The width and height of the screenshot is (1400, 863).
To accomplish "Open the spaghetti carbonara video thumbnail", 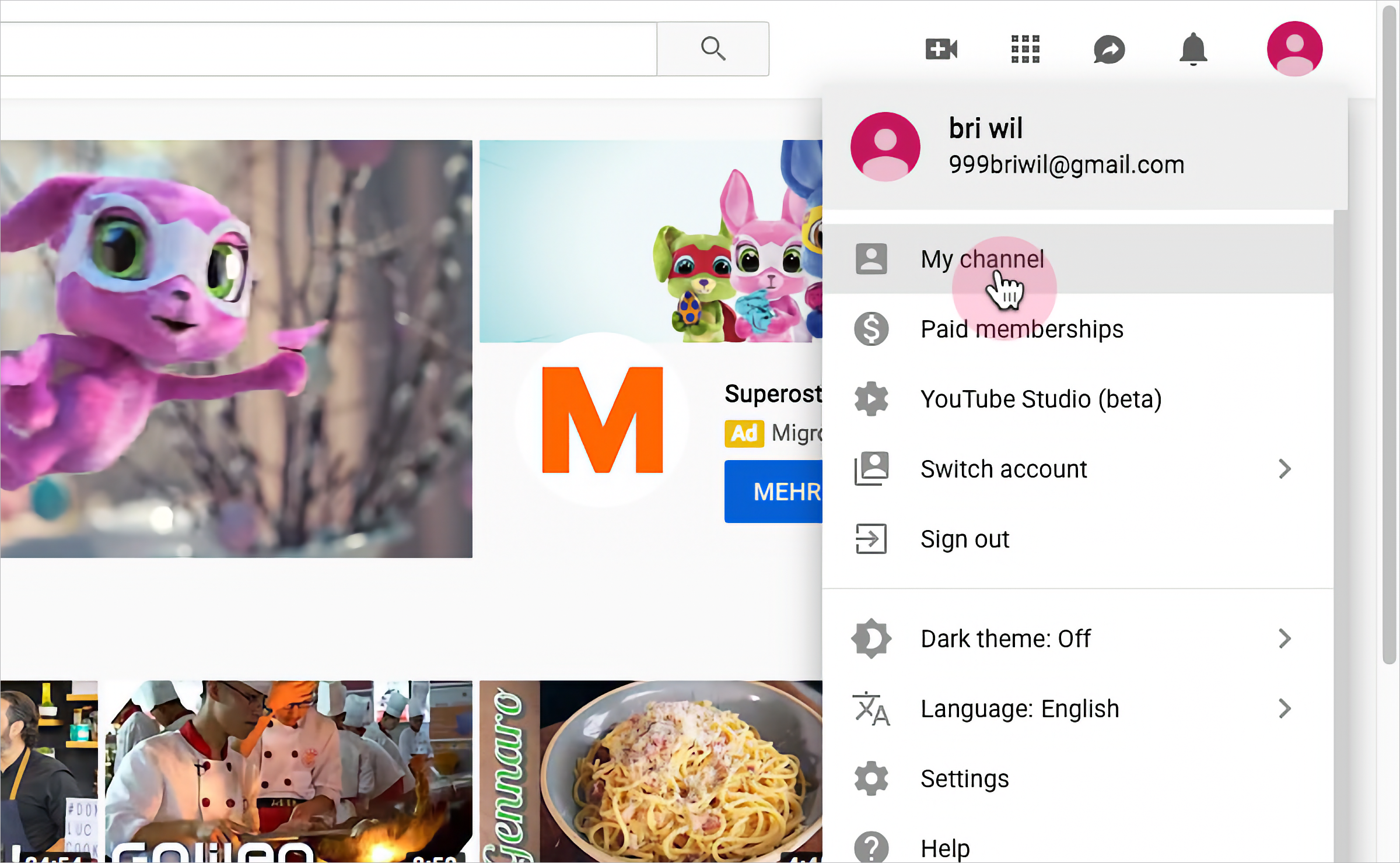I will [651, 771].
